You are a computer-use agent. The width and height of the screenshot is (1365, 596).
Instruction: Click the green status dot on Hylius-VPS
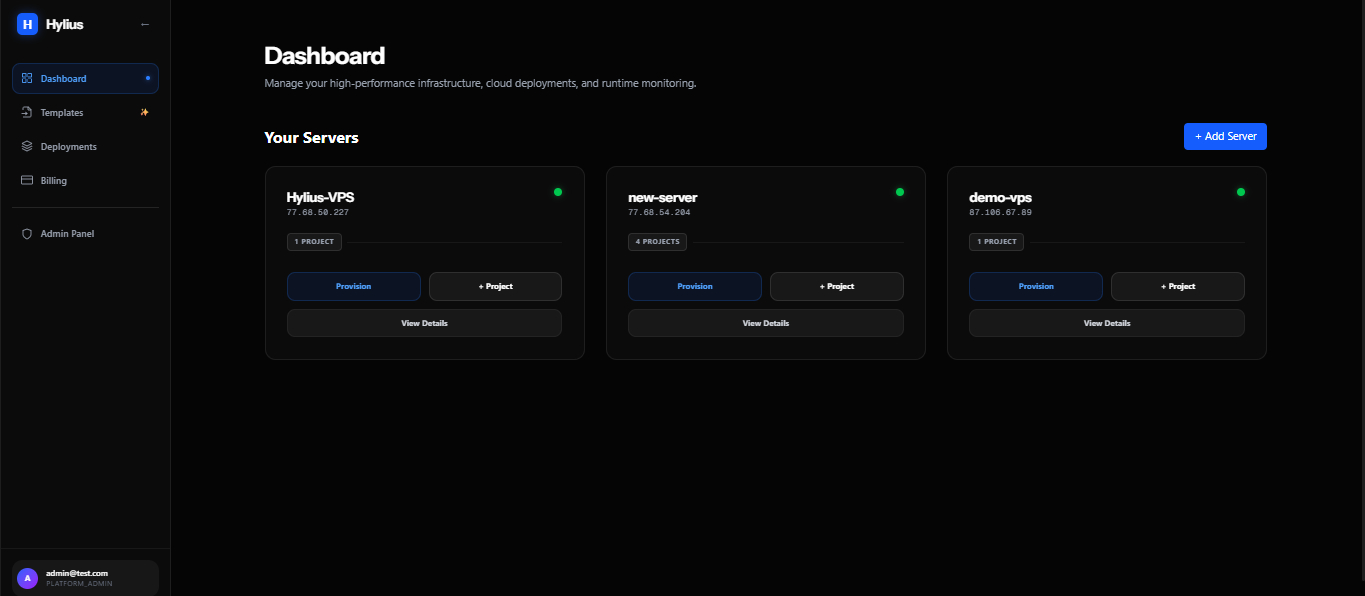tap(558, 192)
